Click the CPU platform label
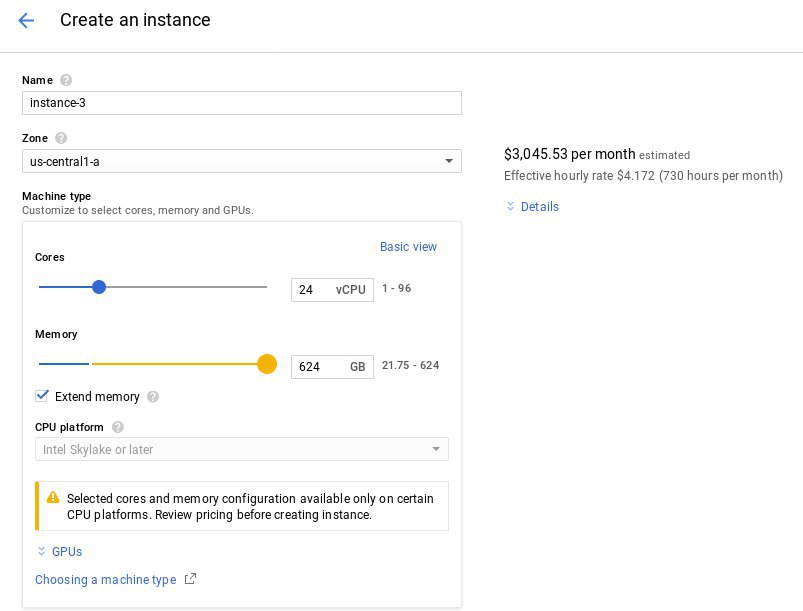This screenshot has height=611, width=803. point(69,427)
